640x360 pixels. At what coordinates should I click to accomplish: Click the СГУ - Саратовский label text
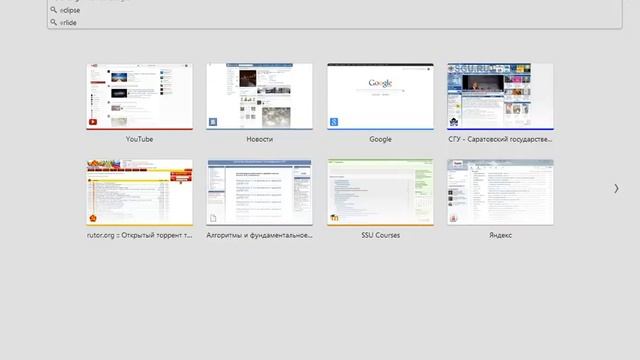[x=500, y=139]
